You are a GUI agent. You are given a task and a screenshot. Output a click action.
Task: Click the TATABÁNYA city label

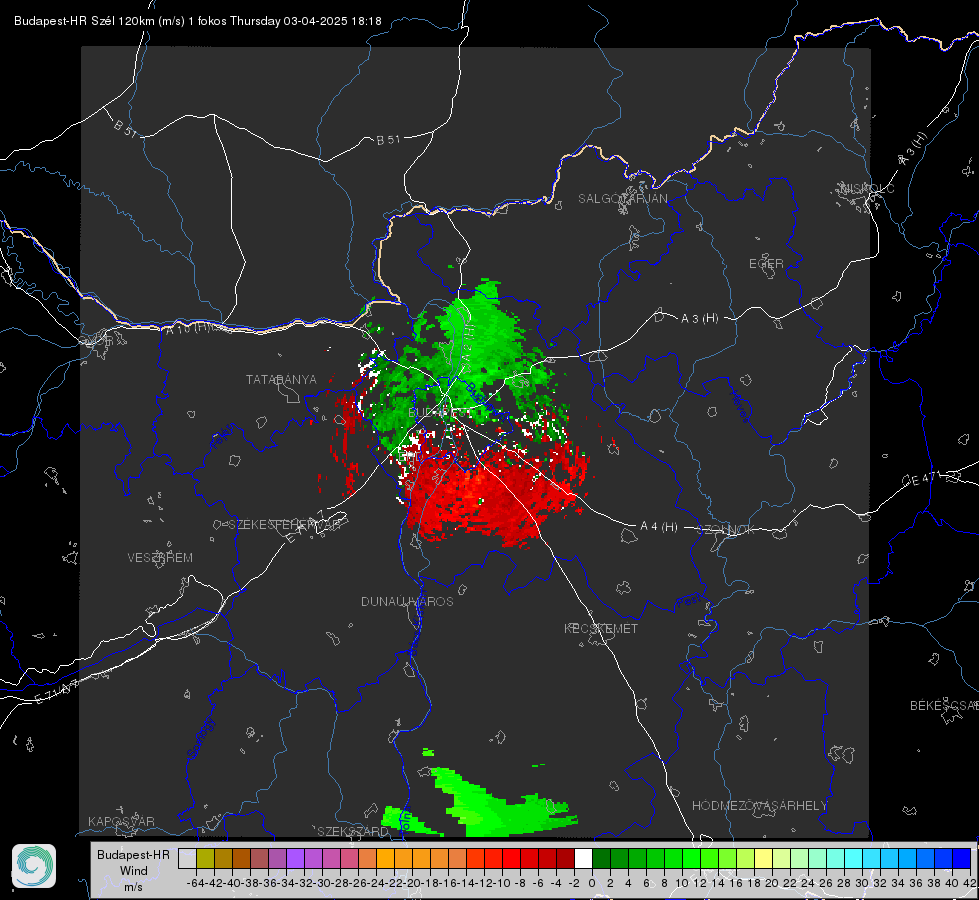coord(281,379)
